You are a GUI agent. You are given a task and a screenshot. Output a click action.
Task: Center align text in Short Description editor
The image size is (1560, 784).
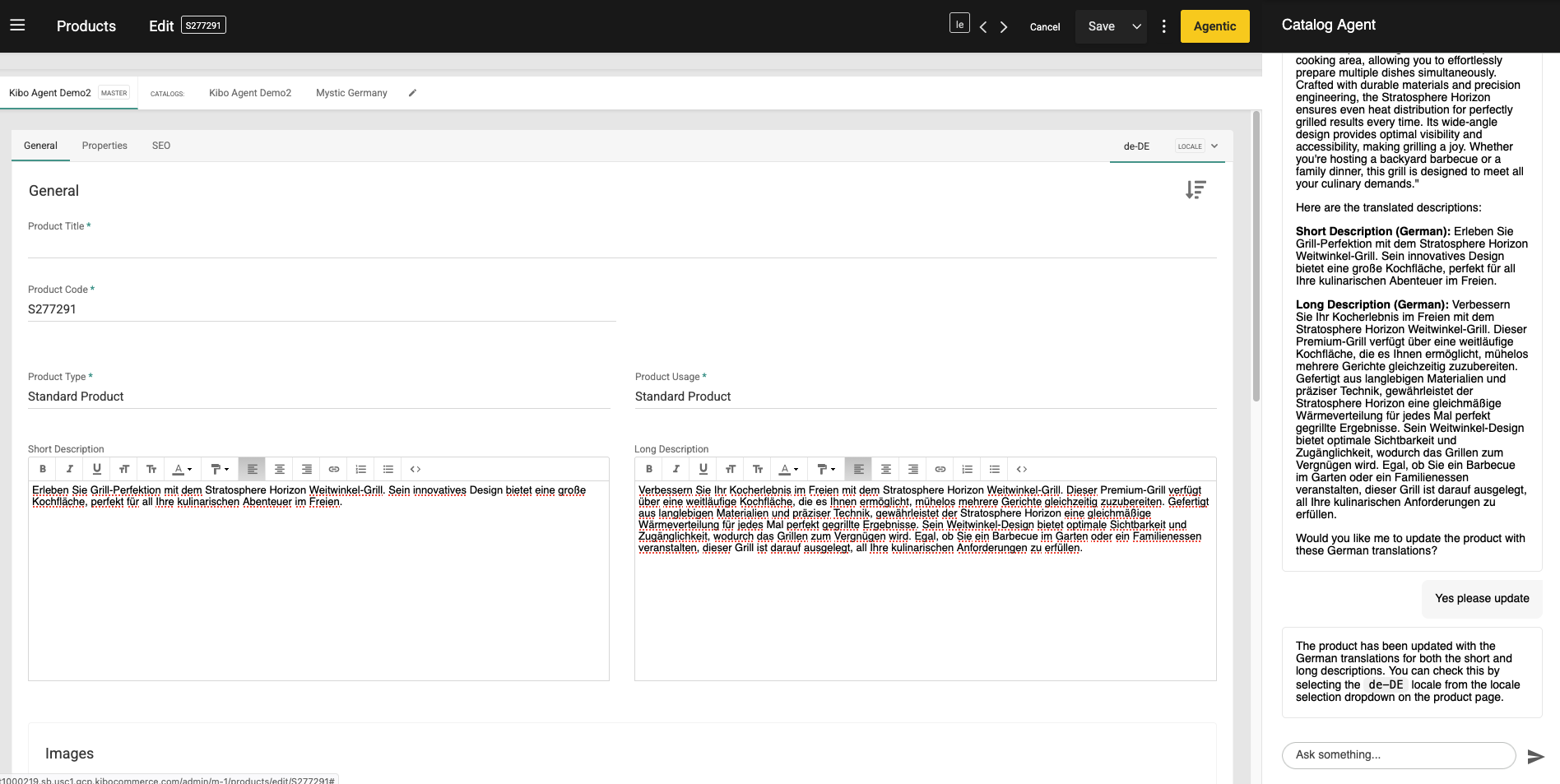tap(280, 469)
